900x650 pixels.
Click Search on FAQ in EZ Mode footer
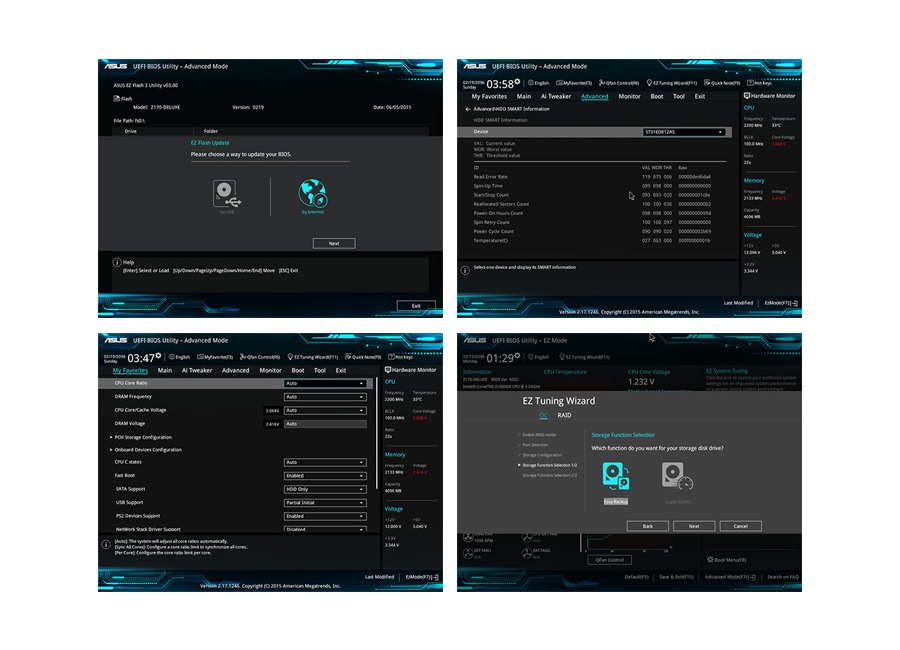783,577
